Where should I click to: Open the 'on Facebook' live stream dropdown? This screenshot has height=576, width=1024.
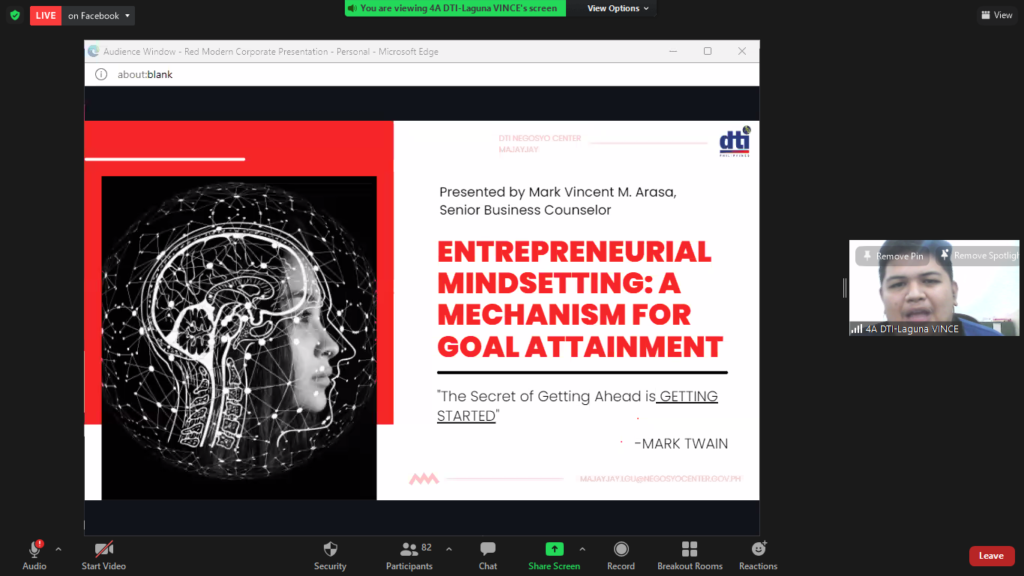click(x=96, y=15)
